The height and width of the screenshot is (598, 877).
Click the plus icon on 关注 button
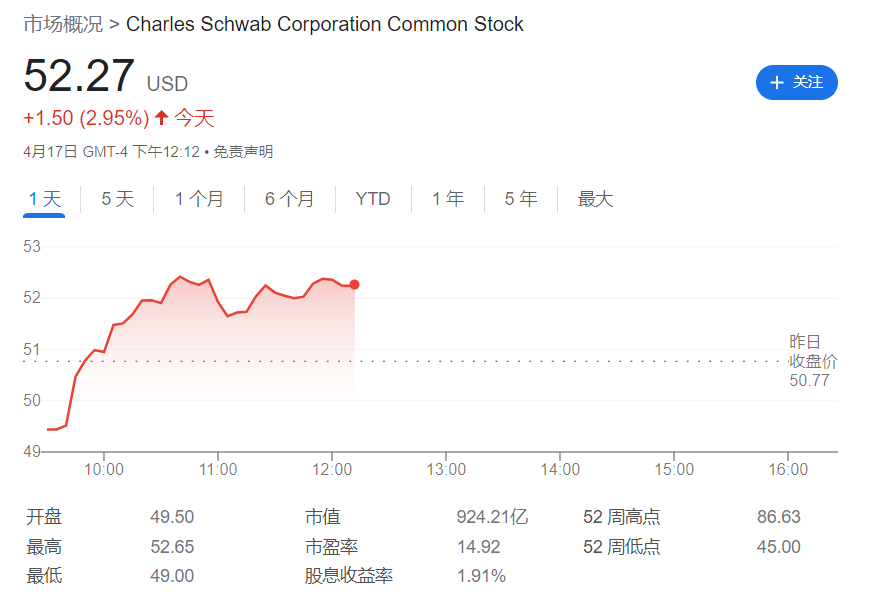point(777,82)
